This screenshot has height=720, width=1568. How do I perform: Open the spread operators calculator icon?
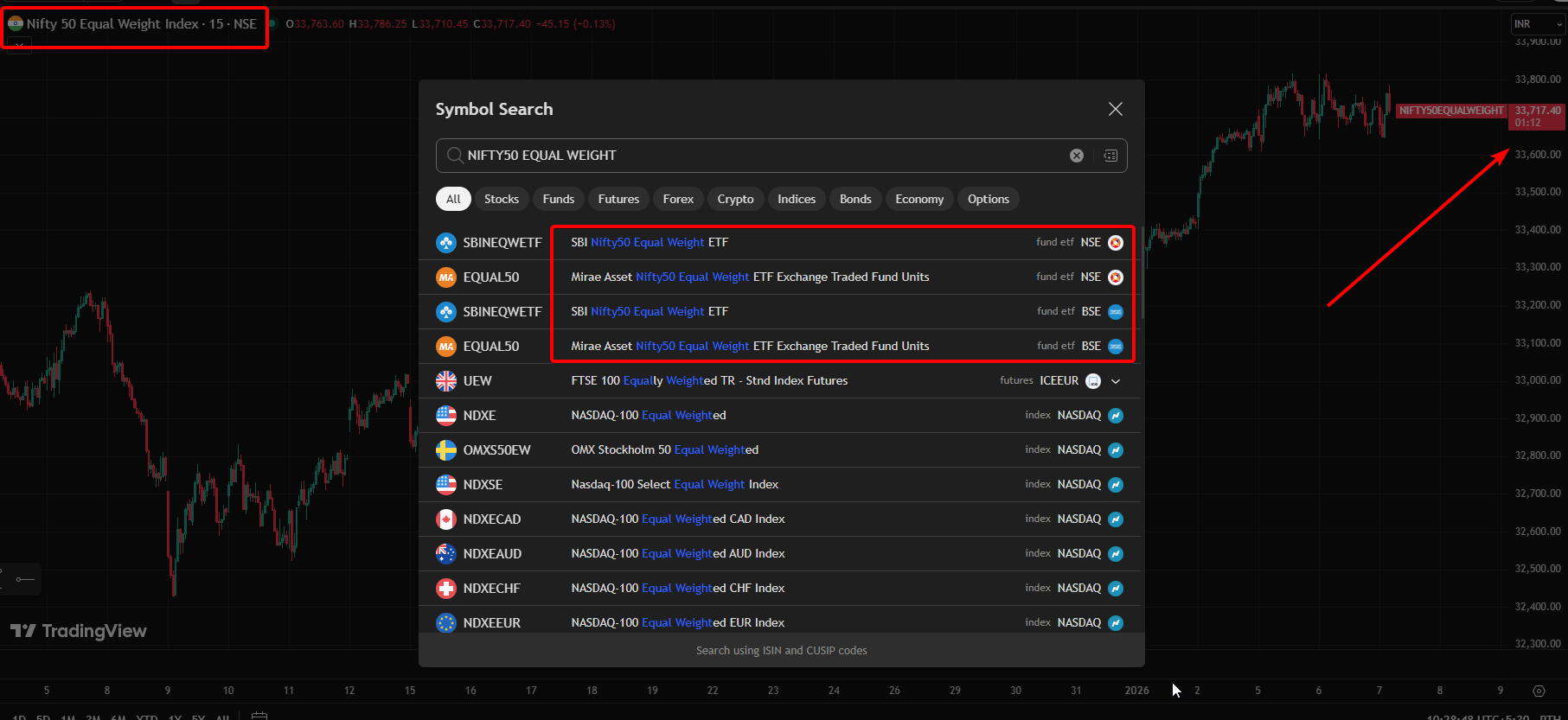[1110, 156]
